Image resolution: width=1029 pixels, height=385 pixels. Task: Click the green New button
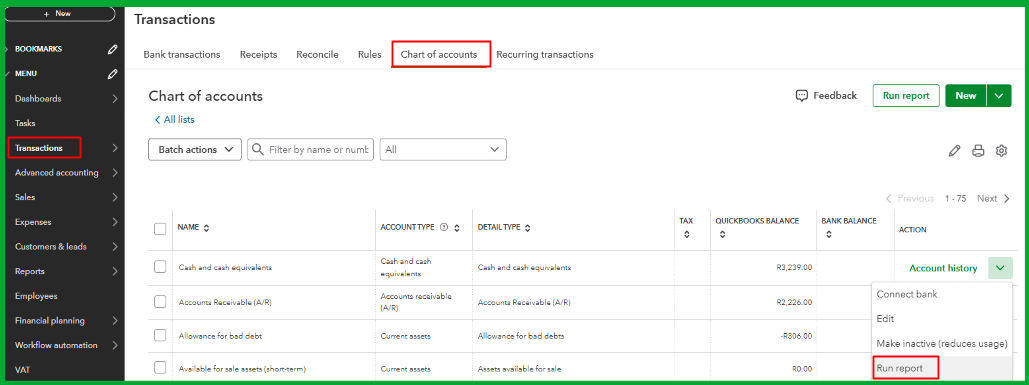pos(965,96)
